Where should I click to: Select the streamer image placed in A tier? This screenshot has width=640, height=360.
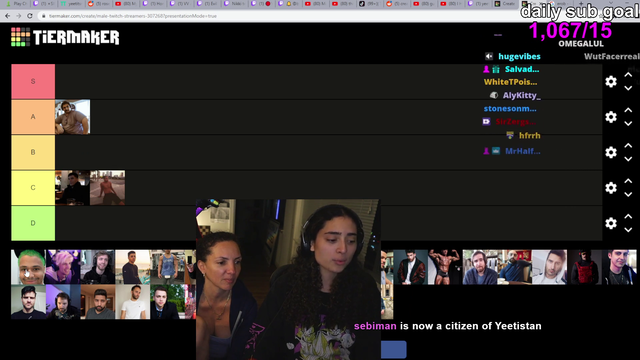coord(73,117)
